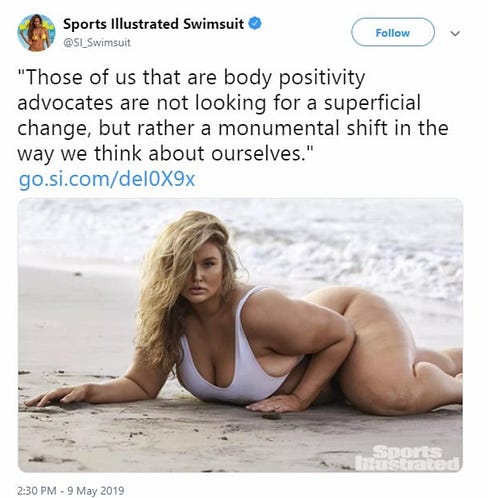
Task: Click the Follow button
Action: [393, 32]
